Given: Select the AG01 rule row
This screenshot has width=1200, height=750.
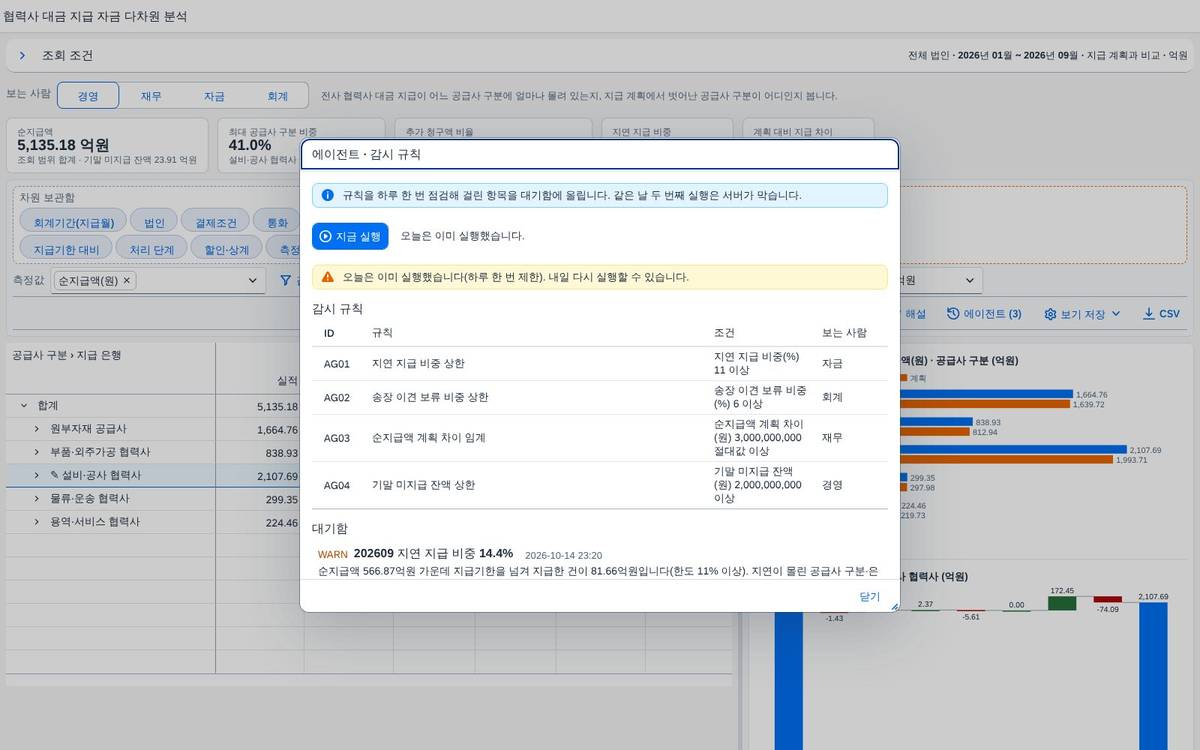Looking at the screenshot, I should 600,364.
